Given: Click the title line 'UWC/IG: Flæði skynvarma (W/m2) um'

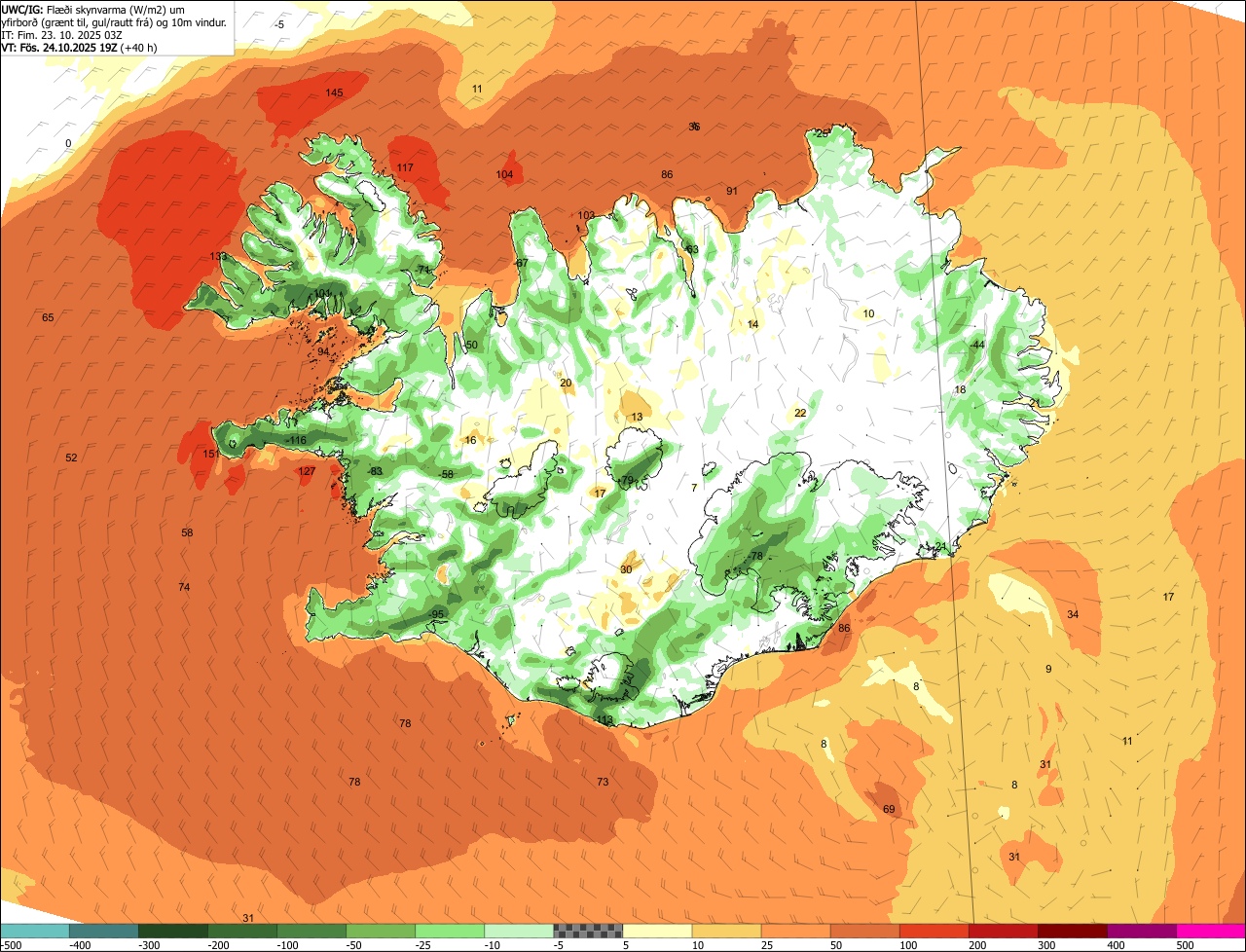Looking at the screenshot, I should coord(94,9).
